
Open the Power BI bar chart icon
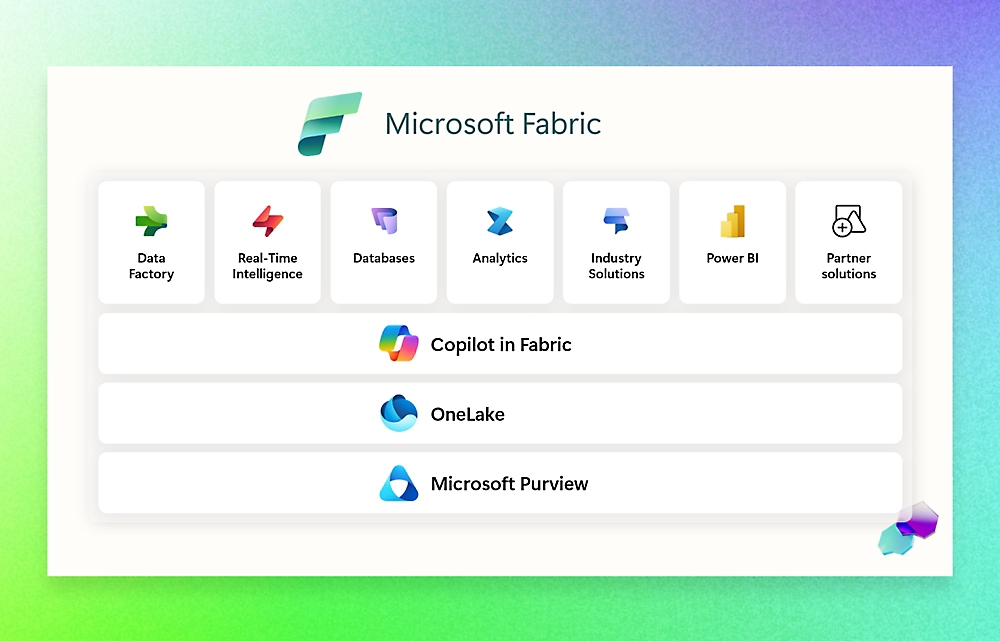click(x=732, y=220)
